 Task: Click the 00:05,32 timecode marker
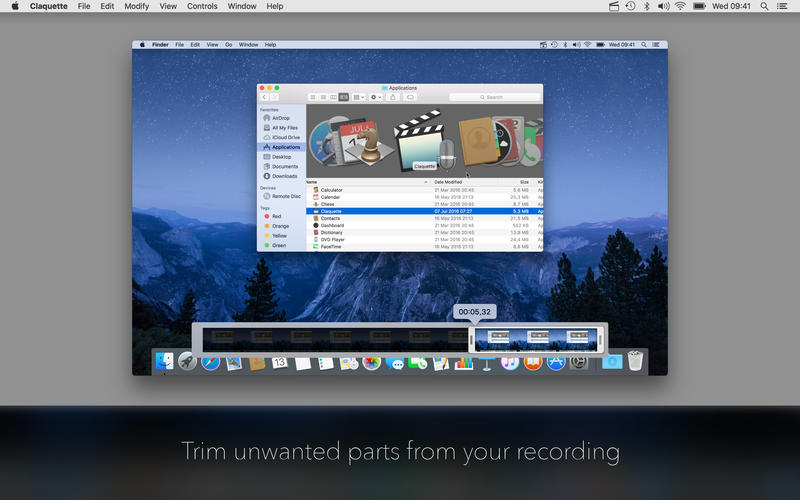[474, 312]
